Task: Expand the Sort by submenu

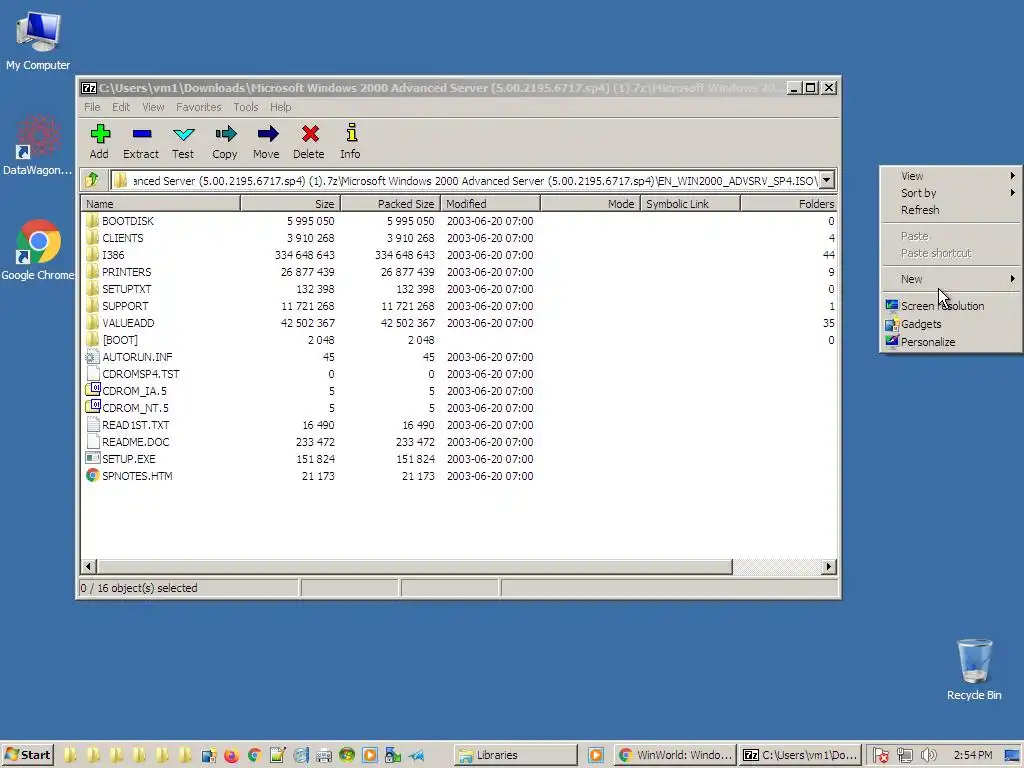Action: (951, 193)
